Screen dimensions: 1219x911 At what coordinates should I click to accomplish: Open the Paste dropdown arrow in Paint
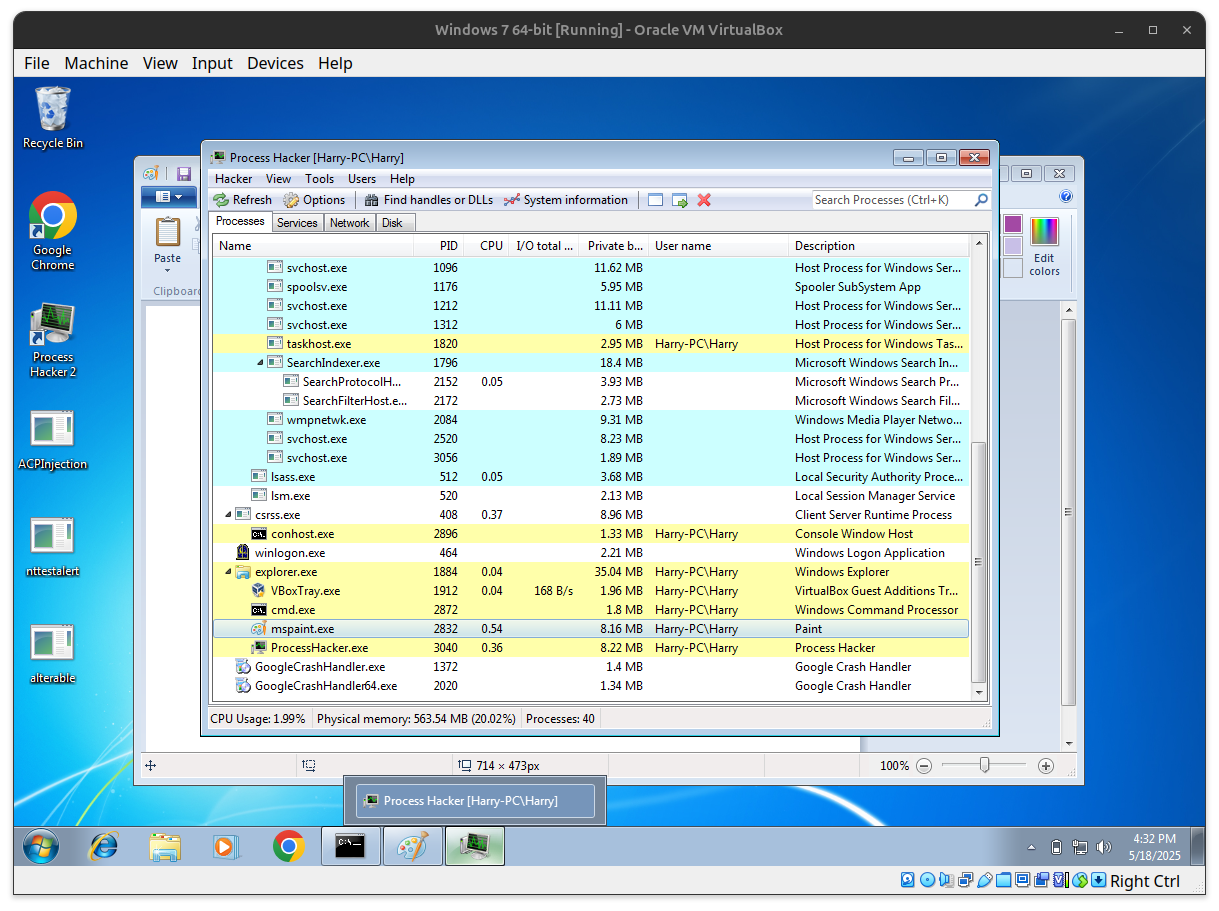coord(168,271)
